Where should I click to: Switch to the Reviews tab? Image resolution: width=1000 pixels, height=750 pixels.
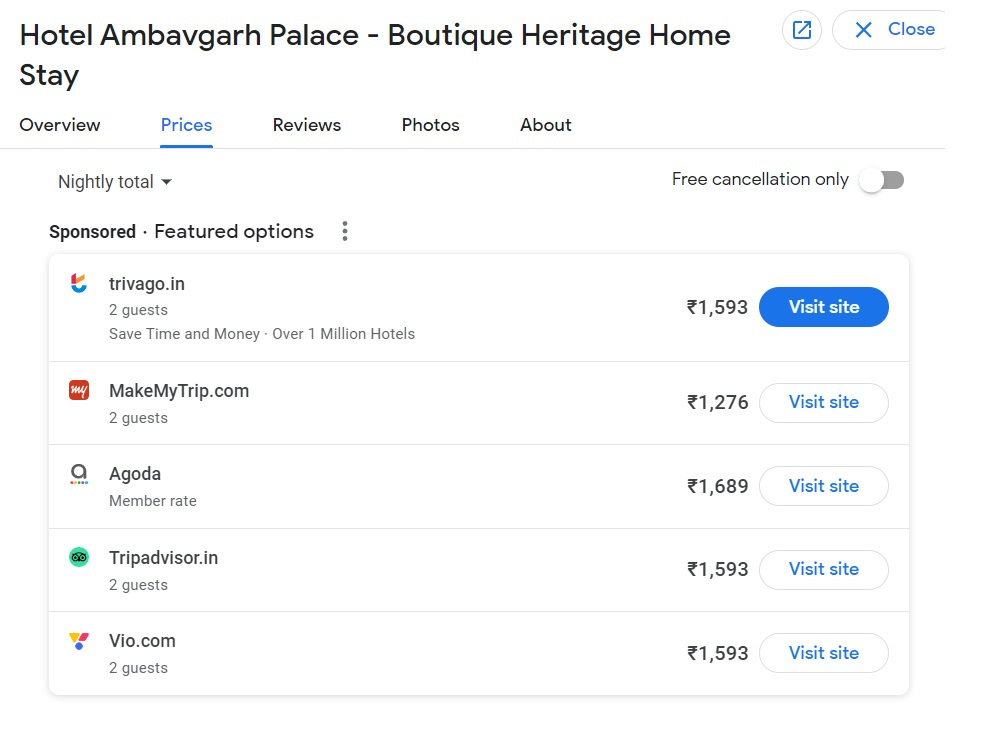[307, 125]
